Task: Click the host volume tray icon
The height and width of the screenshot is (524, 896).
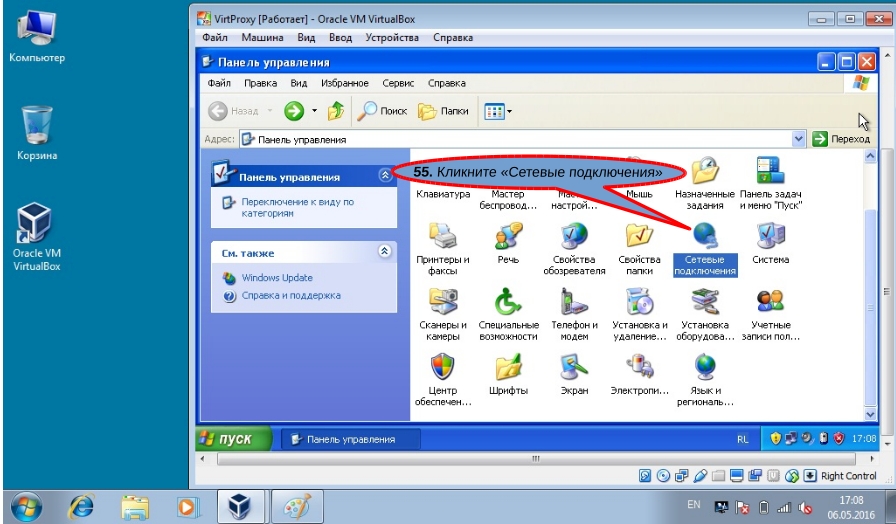Action: pos(805,507)
